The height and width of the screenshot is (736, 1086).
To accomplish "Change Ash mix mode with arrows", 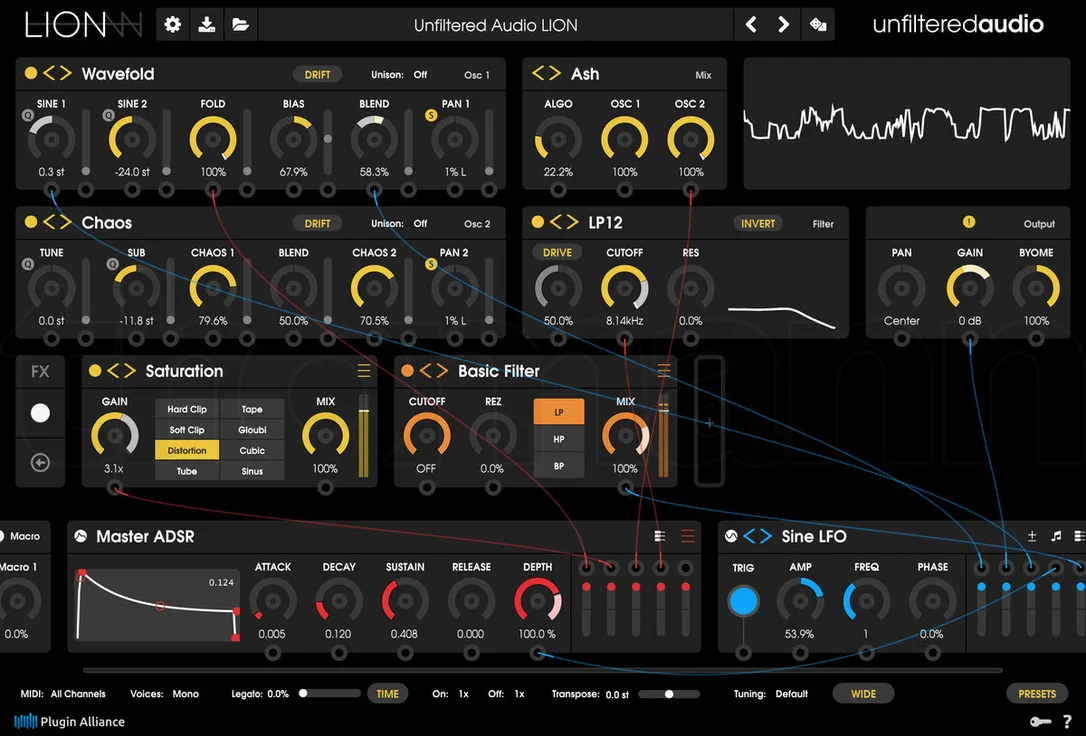I will pos(546,73).
